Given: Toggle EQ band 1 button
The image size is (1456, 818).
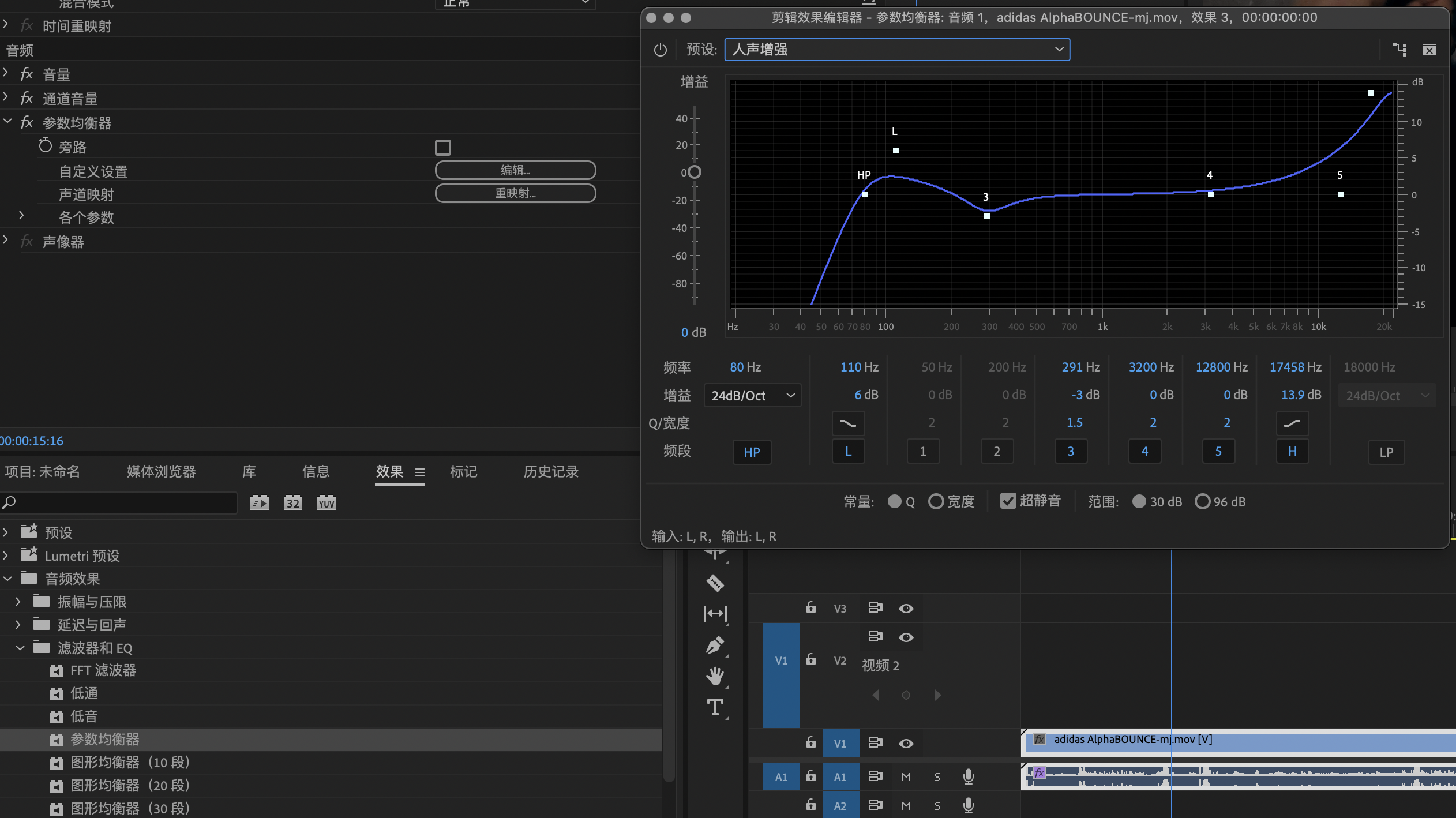Looking at the screenshot, I should tap(923, 451).
